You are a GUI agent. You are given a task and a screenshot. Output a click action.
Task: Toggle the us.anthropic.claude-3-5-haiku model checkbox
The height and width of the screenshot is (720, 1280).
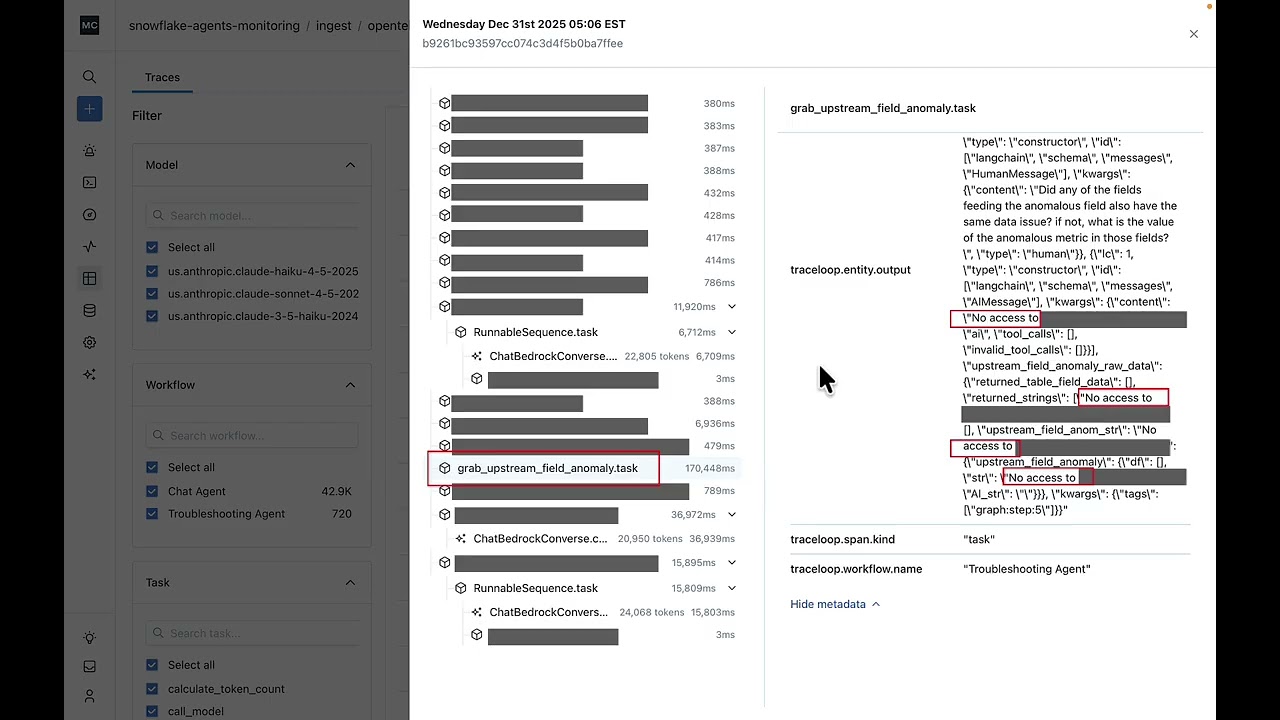point(152,316)
